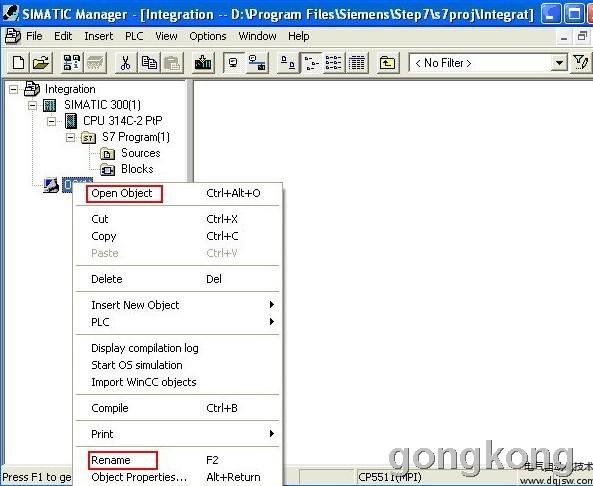
Task: Select CPU 314C-2 PtP tree item
Action: coord(123,121)
